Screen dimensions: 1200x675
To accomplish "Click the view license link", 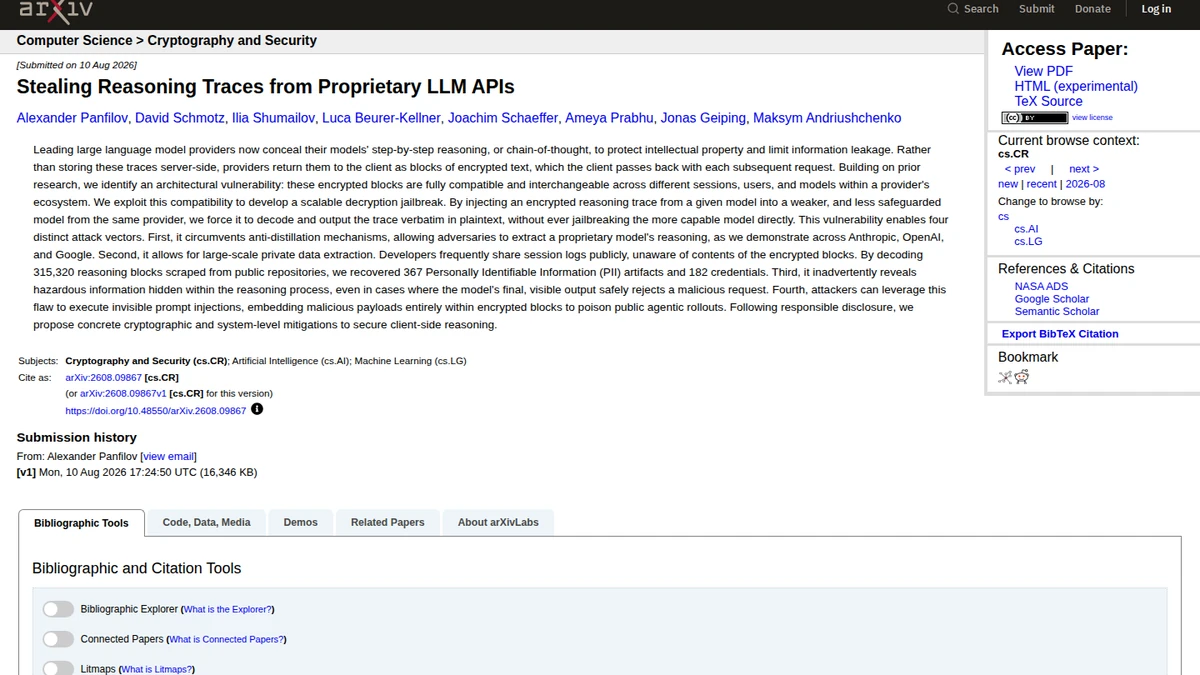I will [x=1092, y=118].
